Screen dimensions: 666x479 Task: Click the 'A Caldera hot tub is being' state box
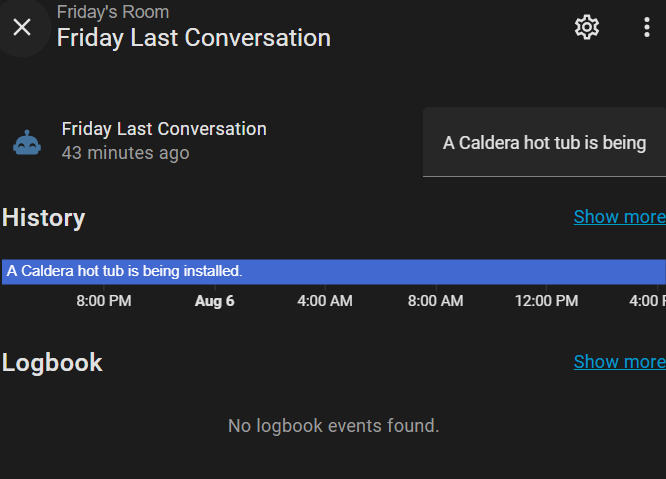click(x=544, y=143)
